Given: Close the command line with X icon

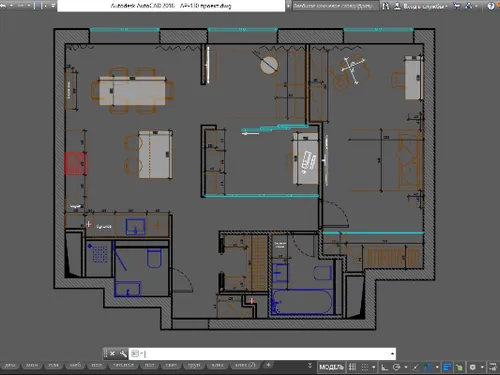Looking at the screenshot, I should (x=112, y=354).
